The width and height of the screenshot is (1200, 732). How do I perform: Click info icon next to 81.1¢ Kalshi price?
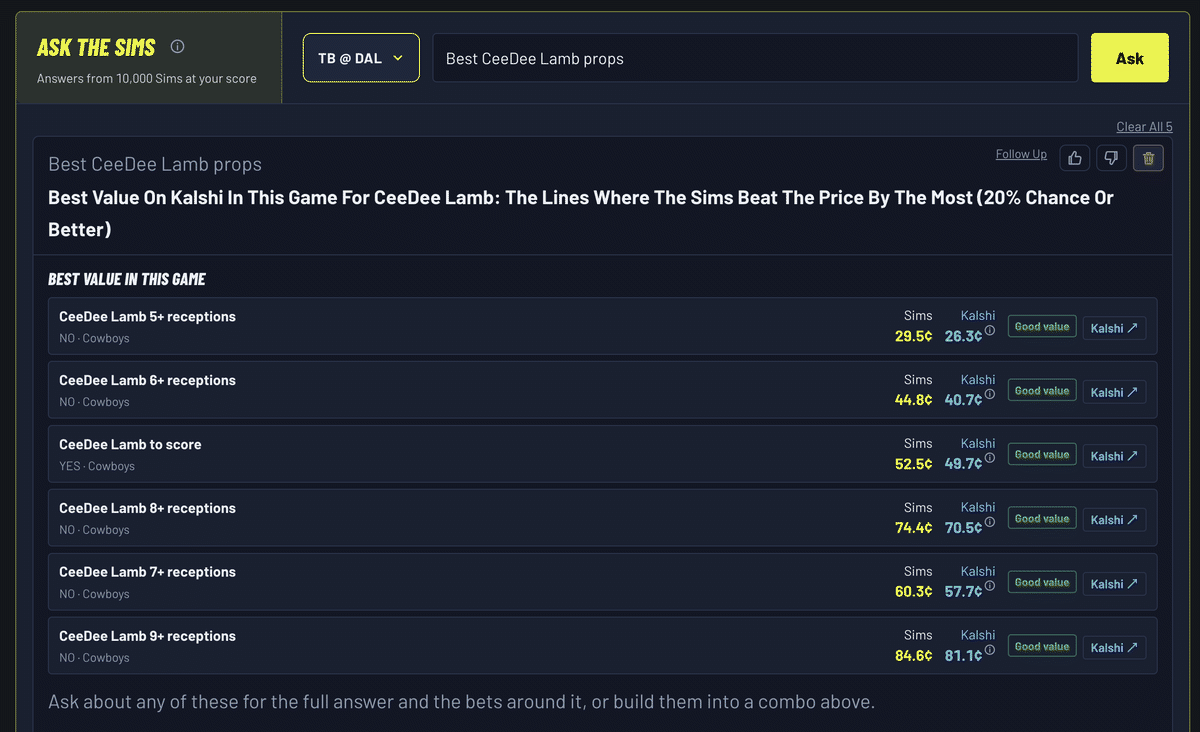point(990,651)
